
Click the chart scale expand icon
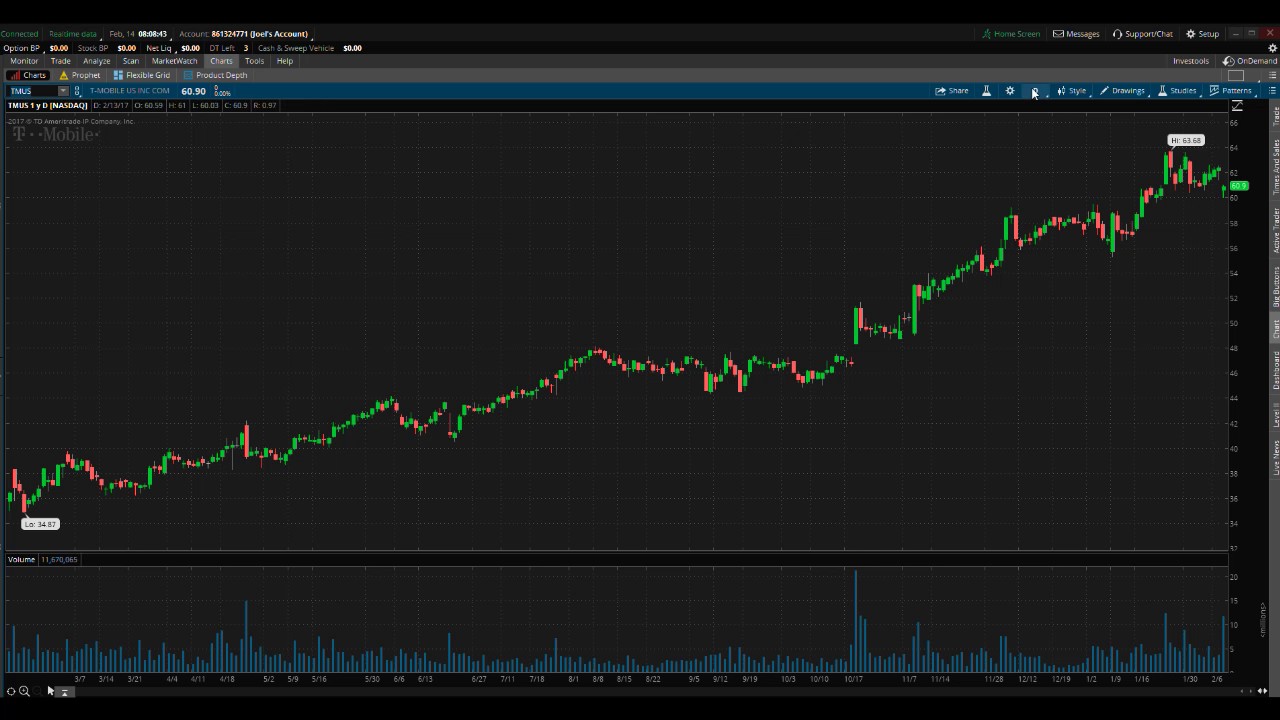click(x=1237, y=106)
